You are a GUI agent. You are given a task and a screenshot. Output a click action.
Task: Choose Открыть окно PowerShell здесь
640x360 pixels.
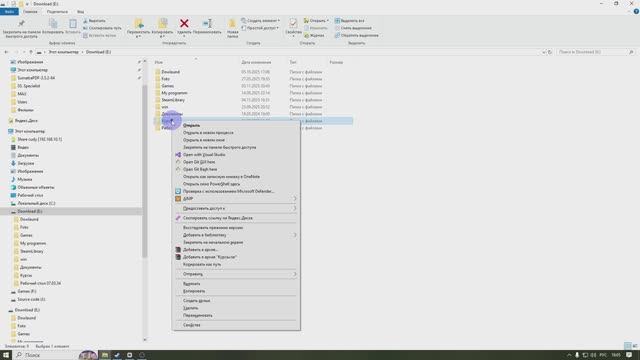pyautogui.click(x=236, y=184)
